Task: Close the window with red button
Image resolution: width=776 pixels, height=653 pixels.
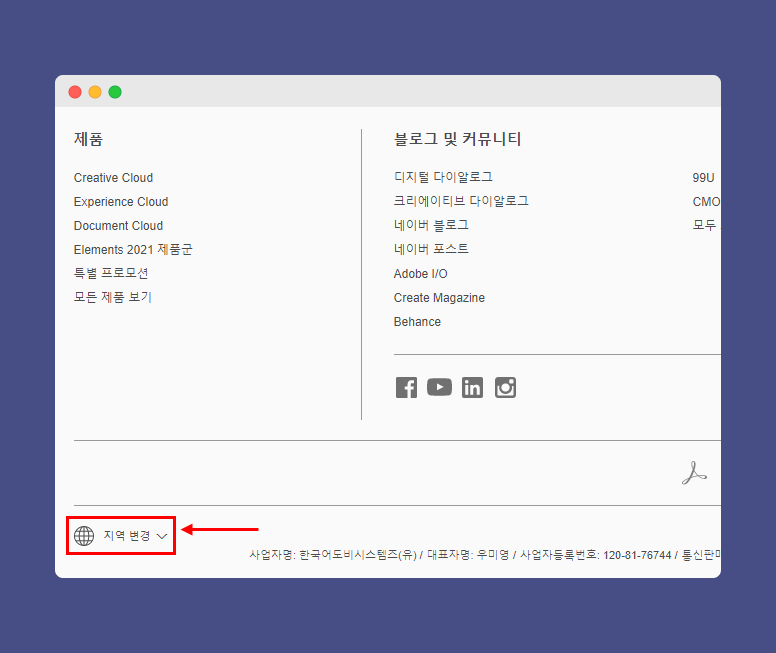Action: pyautogui.click(x=75, y=92)
